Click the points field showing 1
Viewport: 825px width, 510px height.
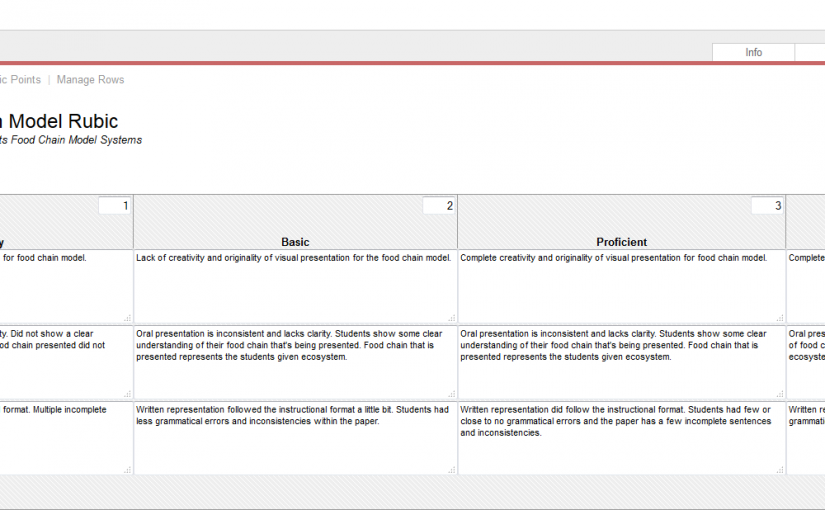(114, 206)
